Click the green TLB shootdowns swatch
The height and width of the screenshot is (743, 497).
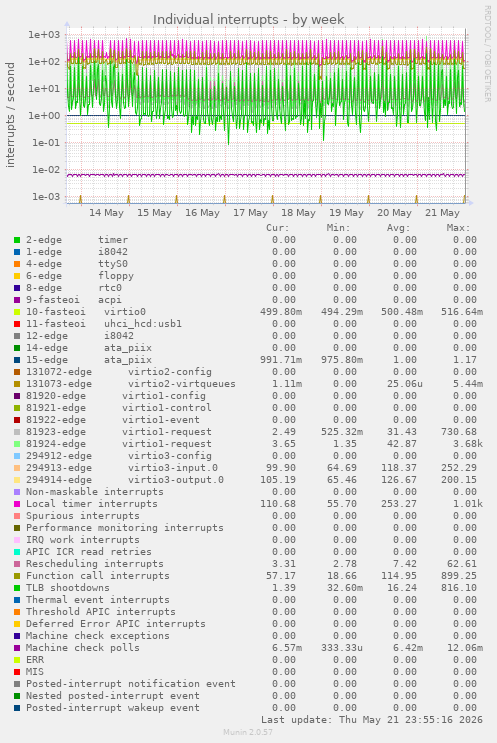click(x=17, y=588)
